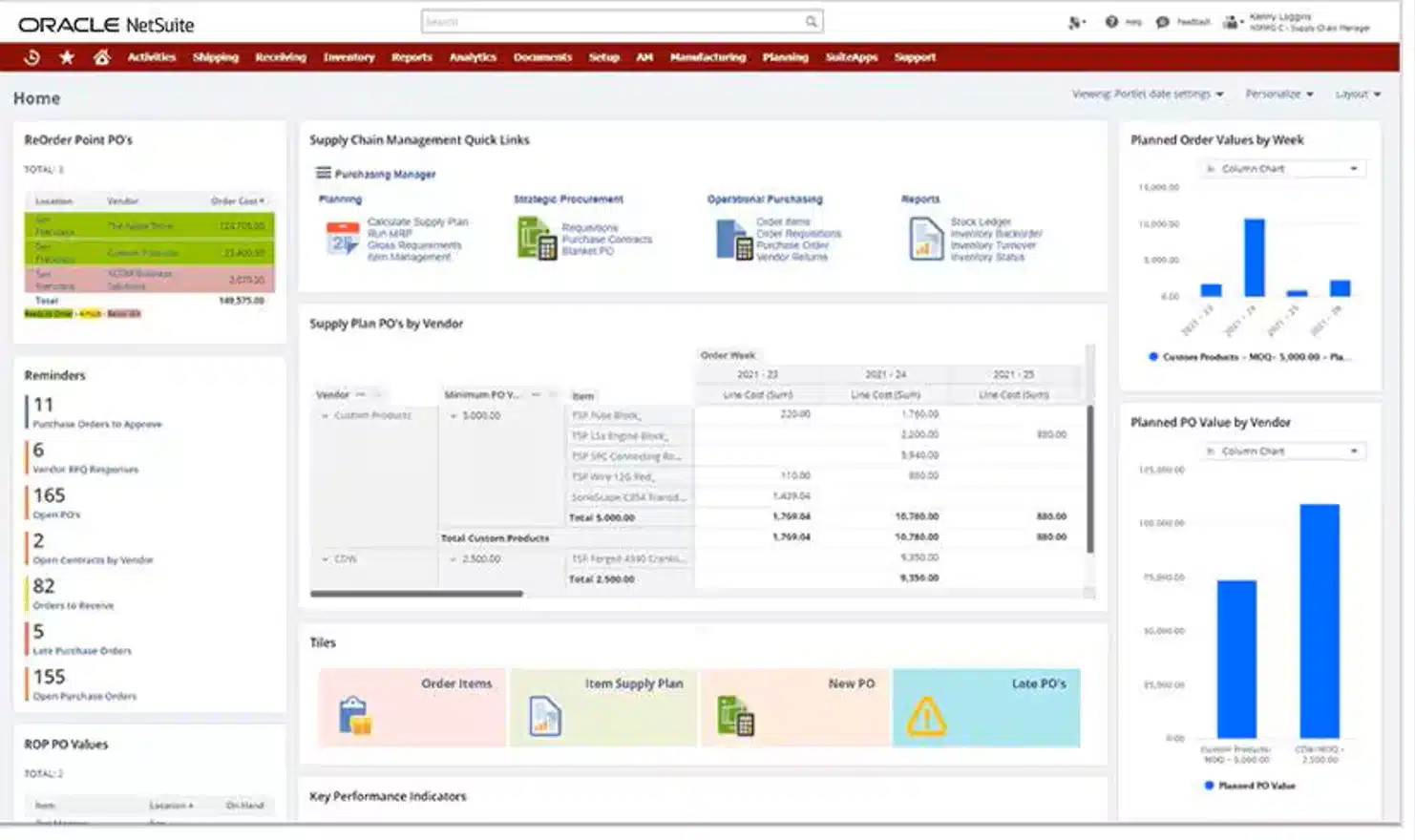Open the Purchase Contracts link

[606, 240]
